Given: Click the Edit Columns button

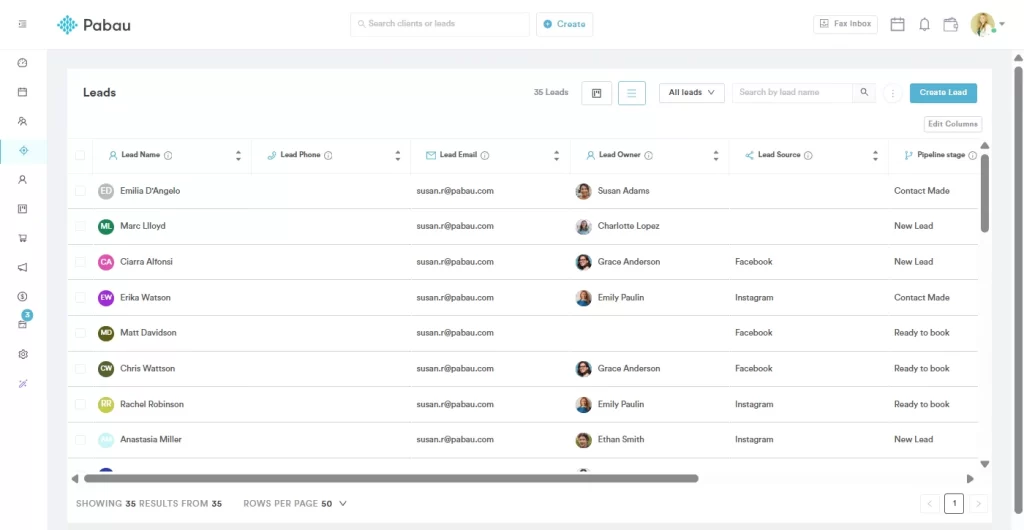Looking at the screenshot, I should point(952,124).
